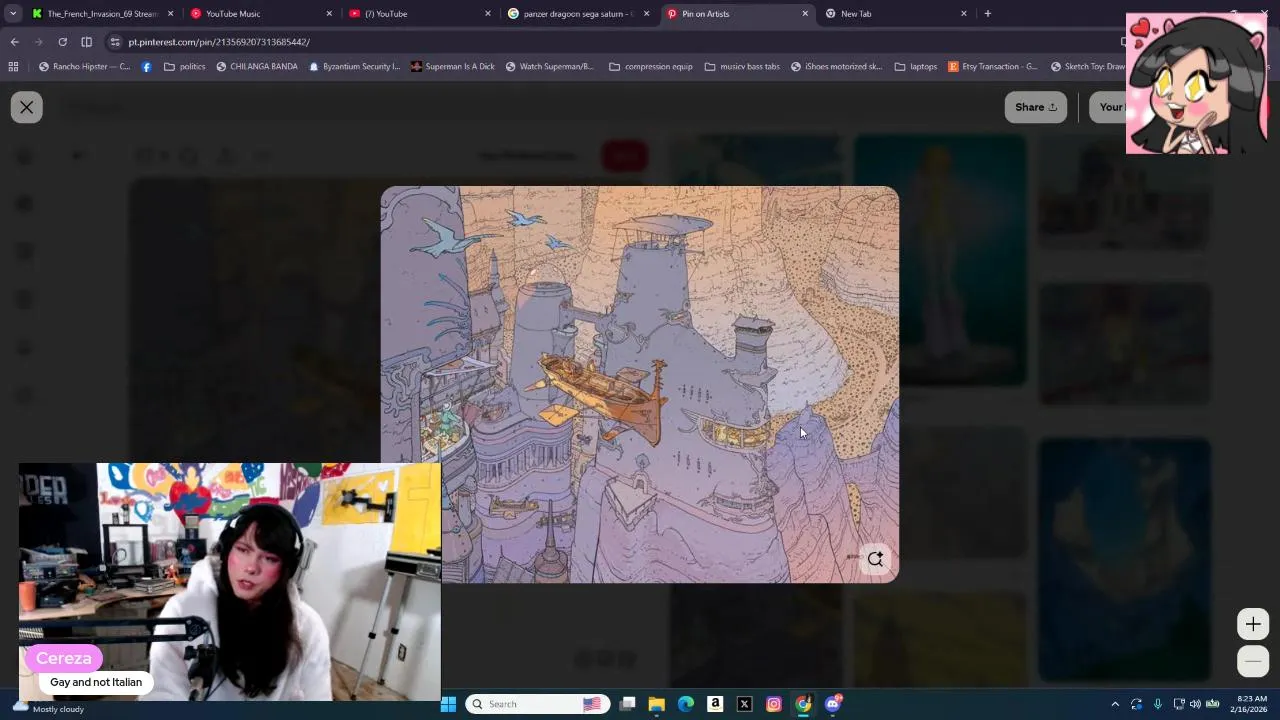Image resolution: width=1280 pixels, height=720 pixels.
Task: Click the taskbar Search box
Action: tap(536, 704)
